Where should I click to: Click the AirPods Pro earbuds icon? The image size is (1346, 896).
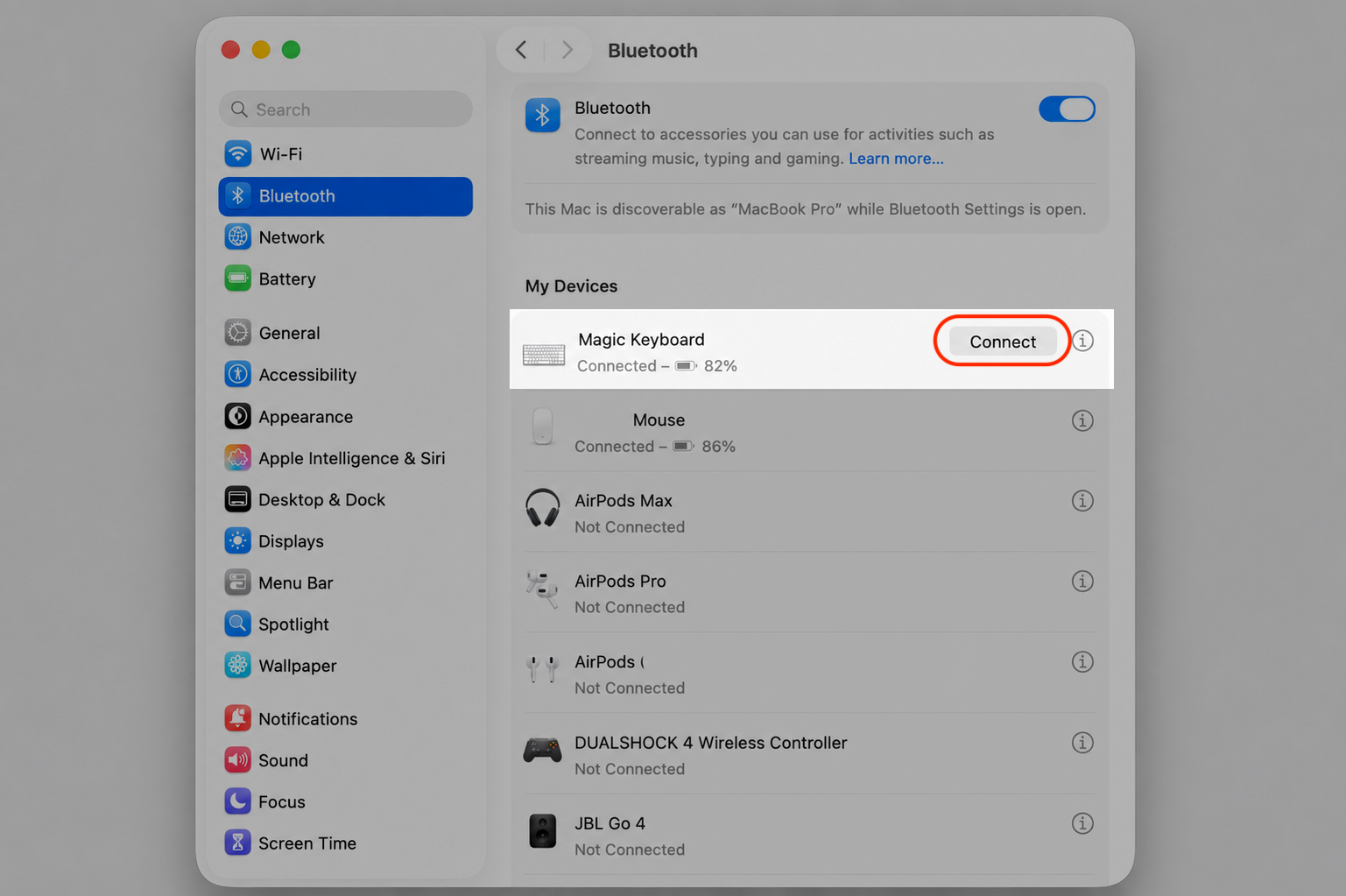542,589
